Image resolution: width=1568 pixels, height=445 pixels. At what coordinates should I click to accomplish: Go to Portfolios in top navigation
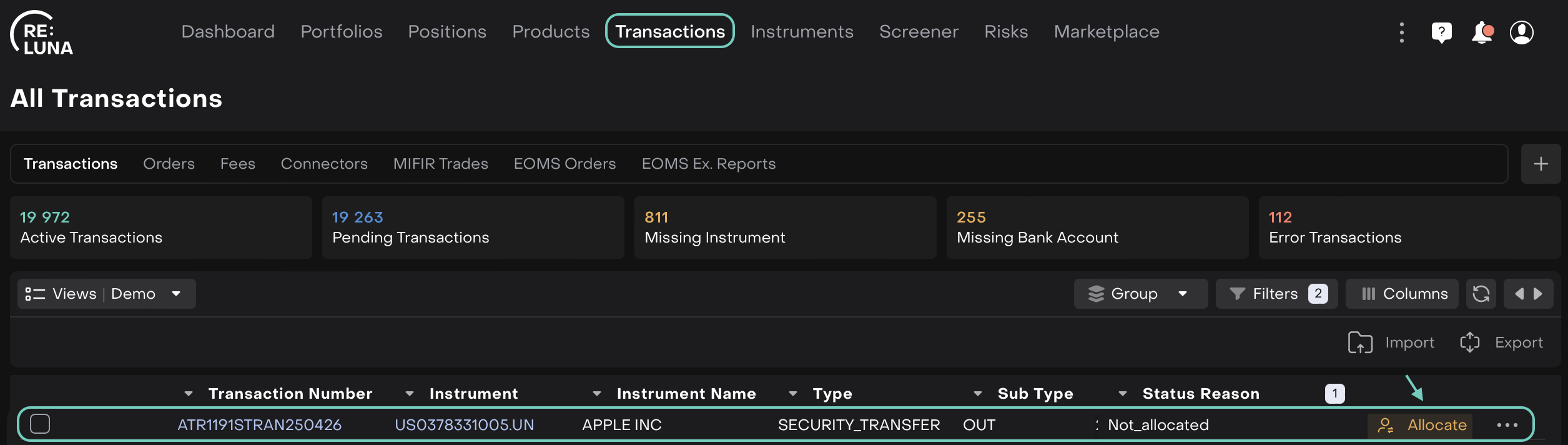coord(341,32)
